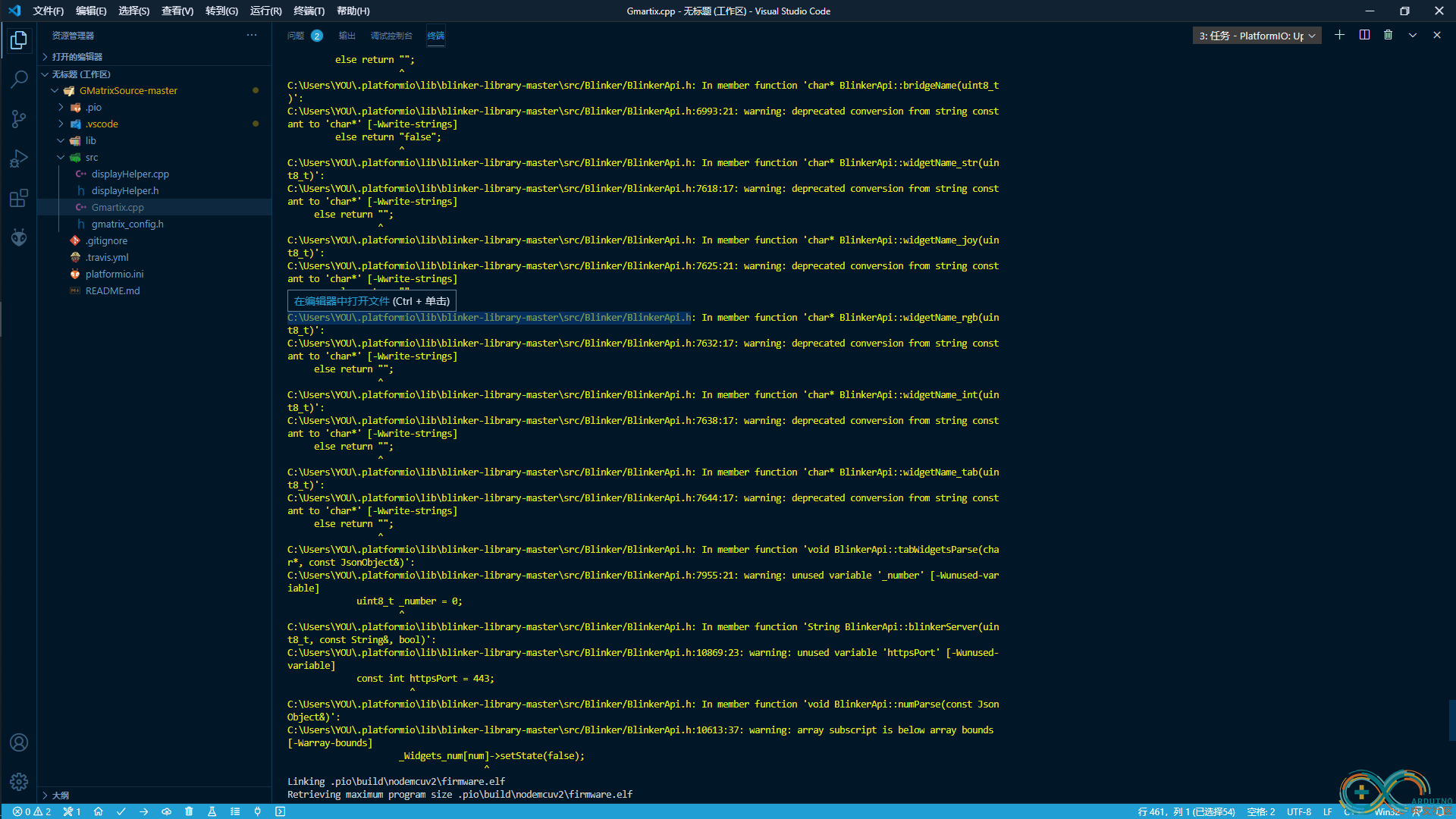Click the explorer more actions ellipsis

coord(252,36)
